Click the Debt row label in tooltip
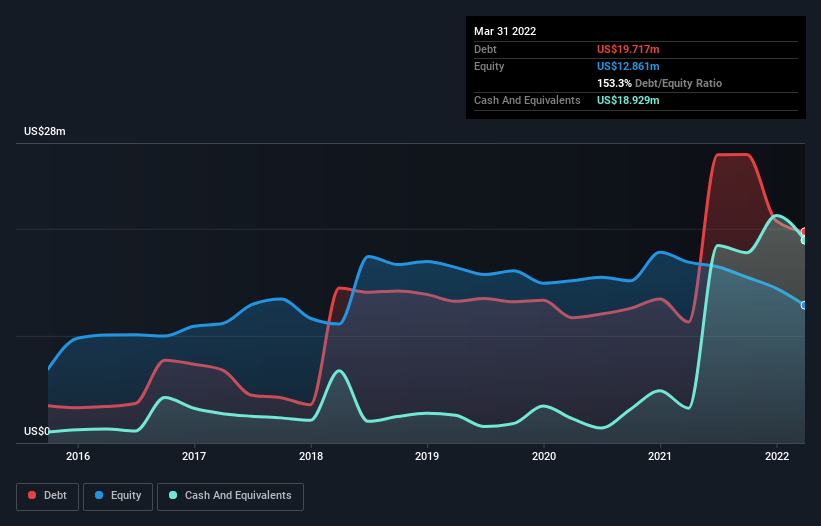The height and width of the screenshot is (526, 821). click(485, 49)
